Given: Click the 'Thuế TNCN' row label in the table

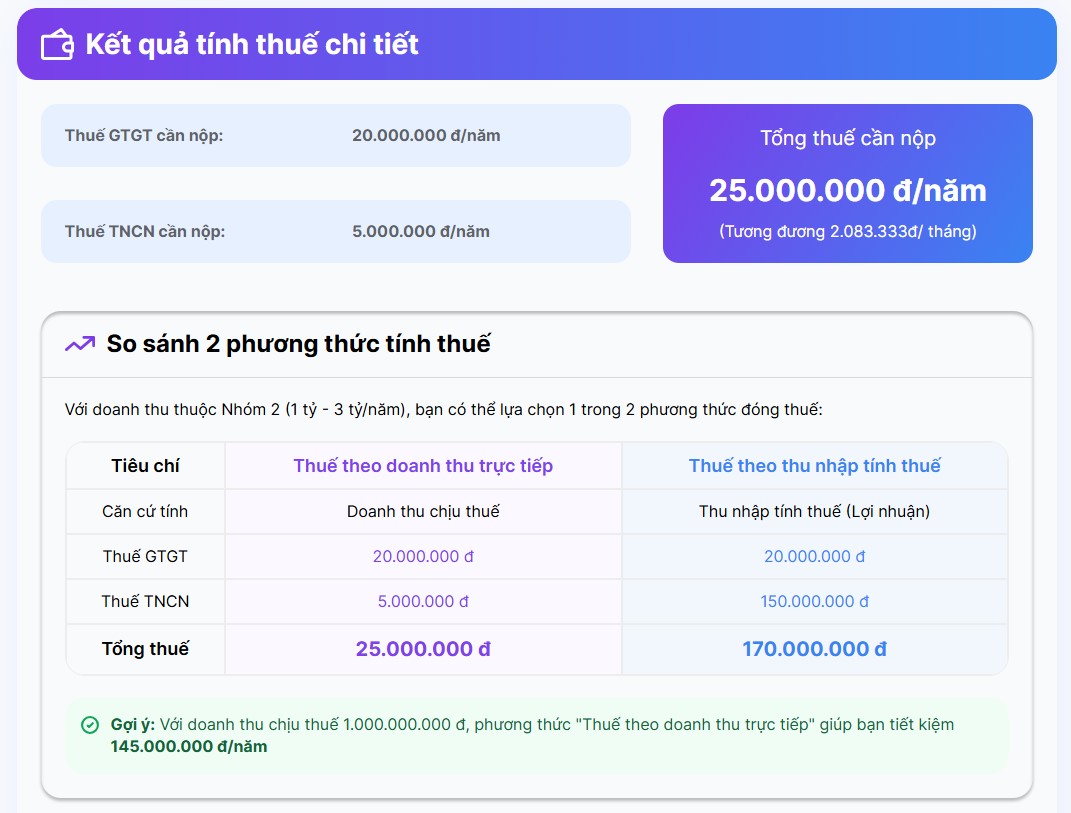Looking at the screenshot, I should pyautogui.click(x=145, y=601).
